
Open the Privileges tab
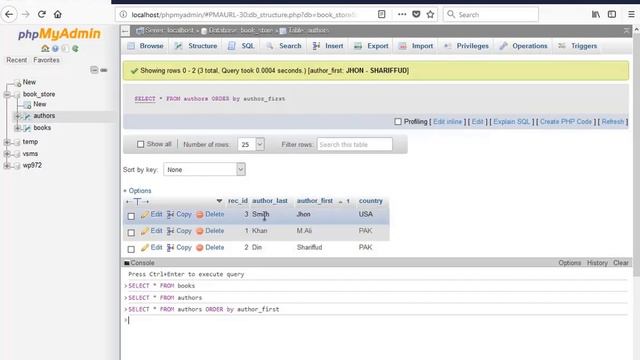pyautogui.click(x=467, y=46)
